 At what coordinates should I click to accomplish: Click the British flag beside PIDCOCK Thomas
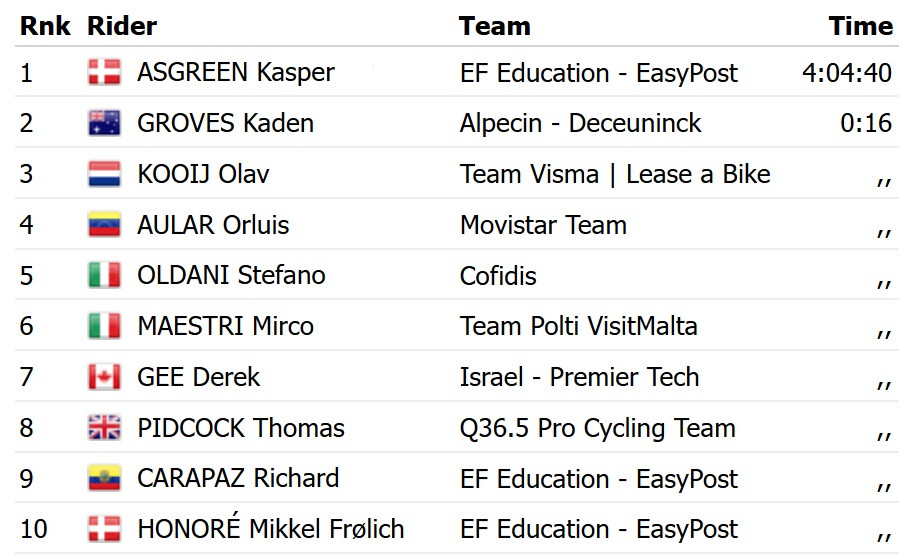(x=104, y=428)
